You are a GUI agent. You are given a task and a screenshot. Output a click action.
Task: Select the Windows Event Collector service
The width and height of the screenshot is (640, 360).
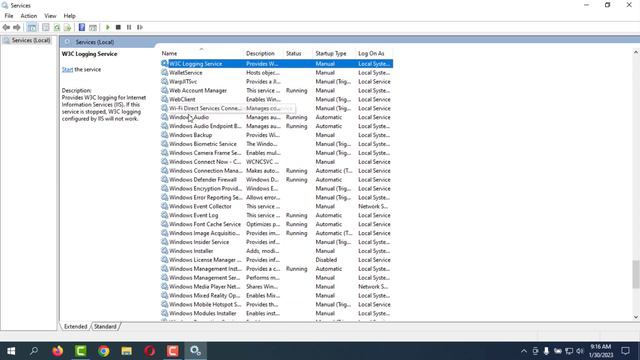[x=276, y=207]
